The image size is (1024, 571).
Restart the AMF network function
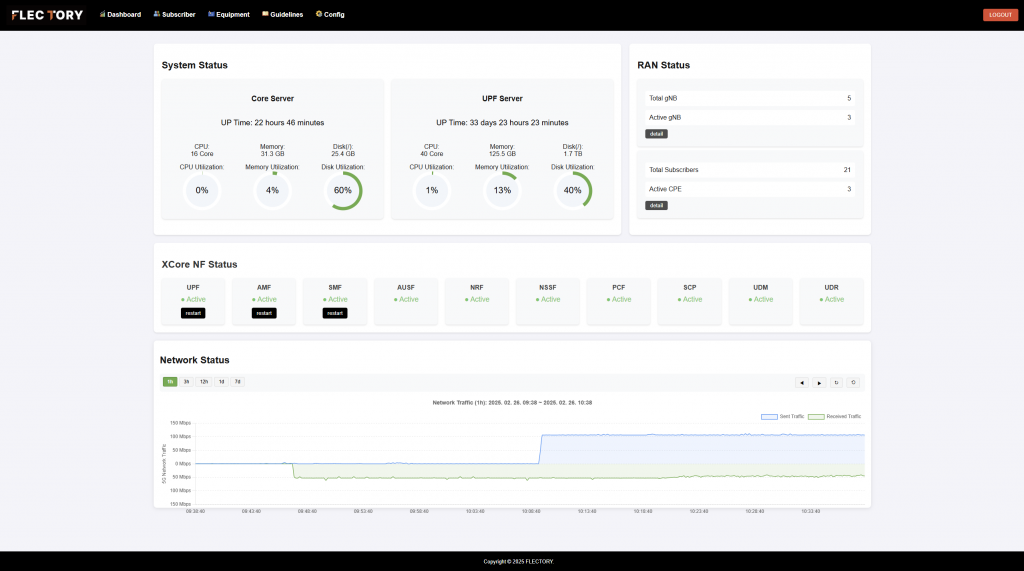(x=264, y=313)
